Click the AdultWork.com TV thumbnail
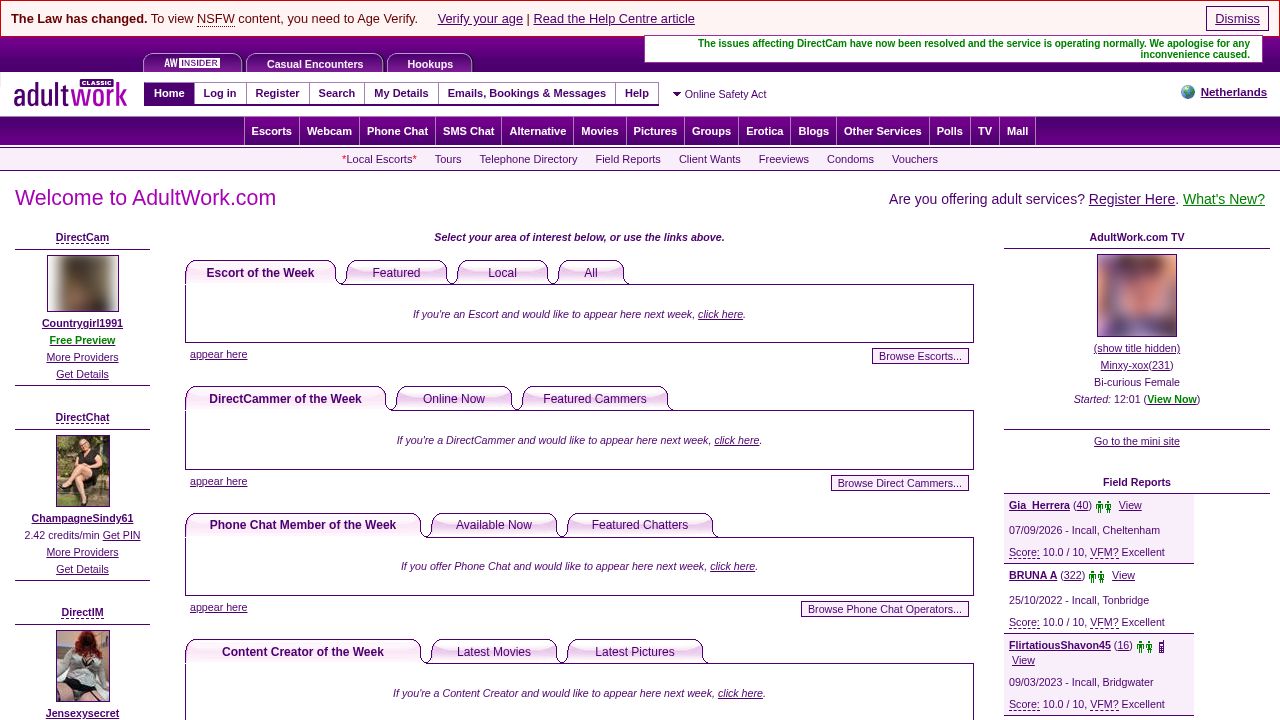The width and height of the screenshot is (1280, 720). (1137, 295)
